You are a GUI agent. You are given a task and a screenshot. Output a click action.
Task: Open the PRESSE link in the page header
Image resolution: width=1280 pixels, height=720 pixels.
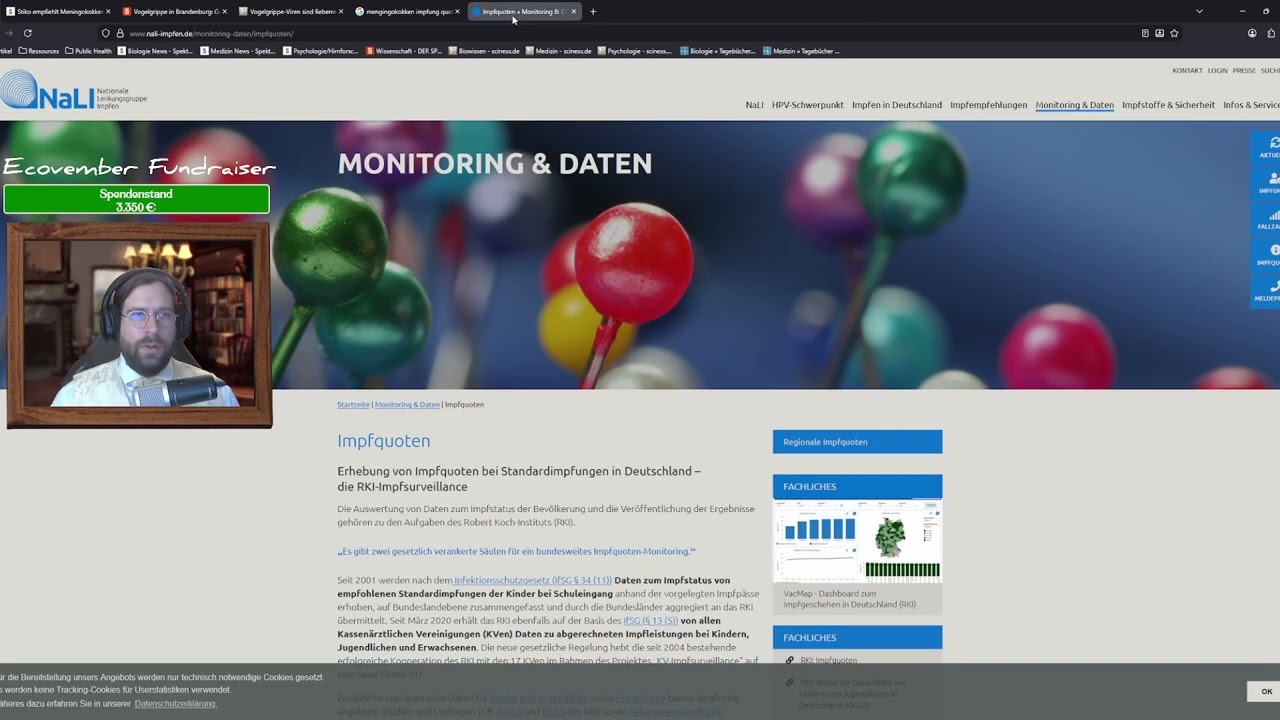click(x=1244, y=71)
